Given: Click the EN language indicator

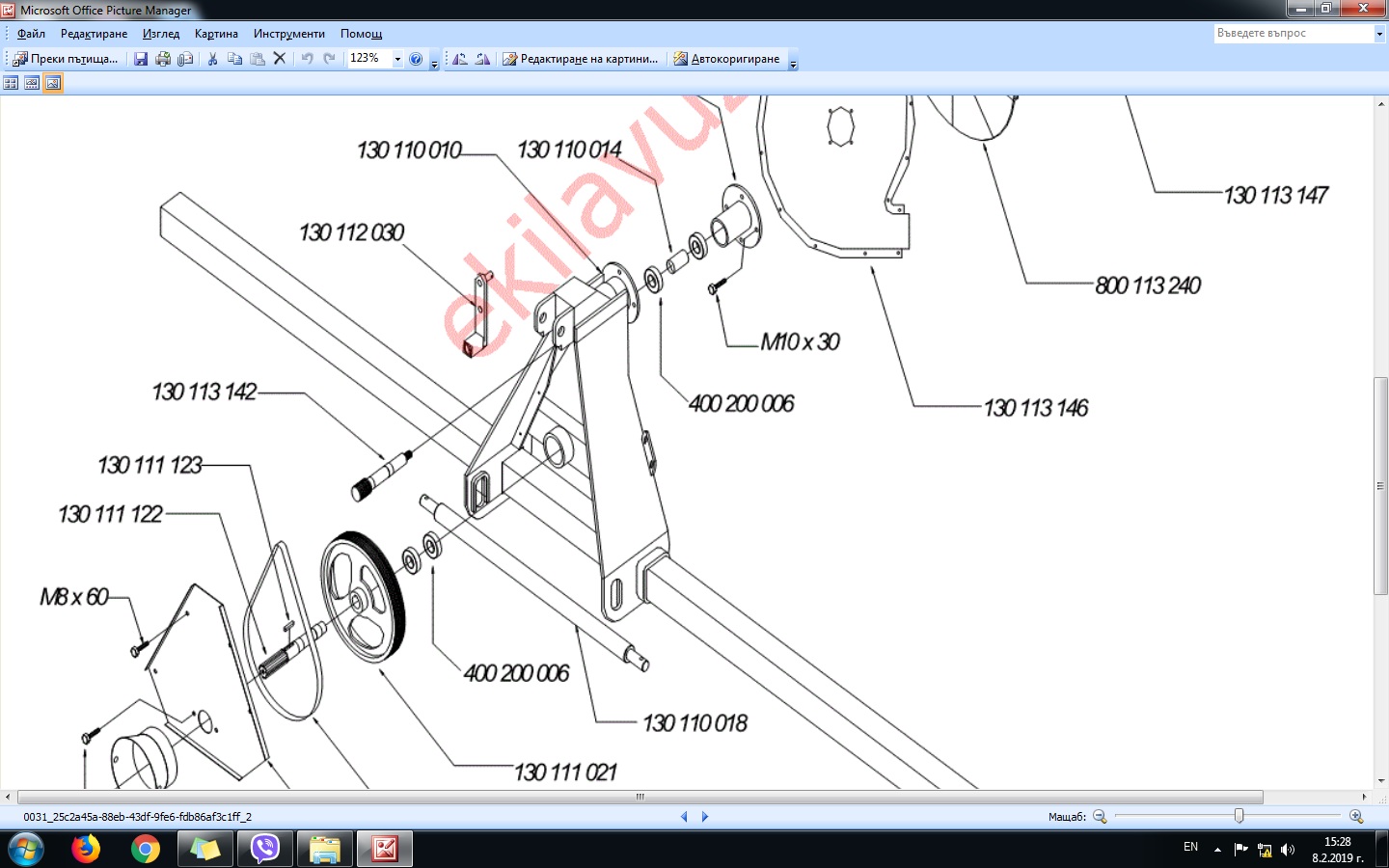Looking at the screenshot, I should [1190, 847].
